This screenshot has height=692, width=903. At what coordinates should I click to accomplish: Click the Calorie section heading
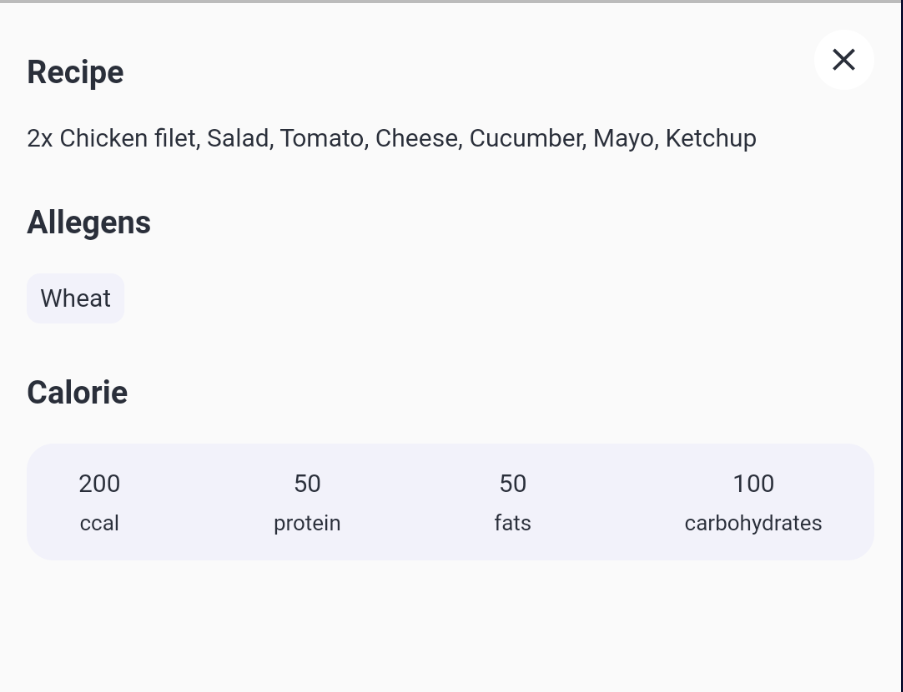(77, 393)
